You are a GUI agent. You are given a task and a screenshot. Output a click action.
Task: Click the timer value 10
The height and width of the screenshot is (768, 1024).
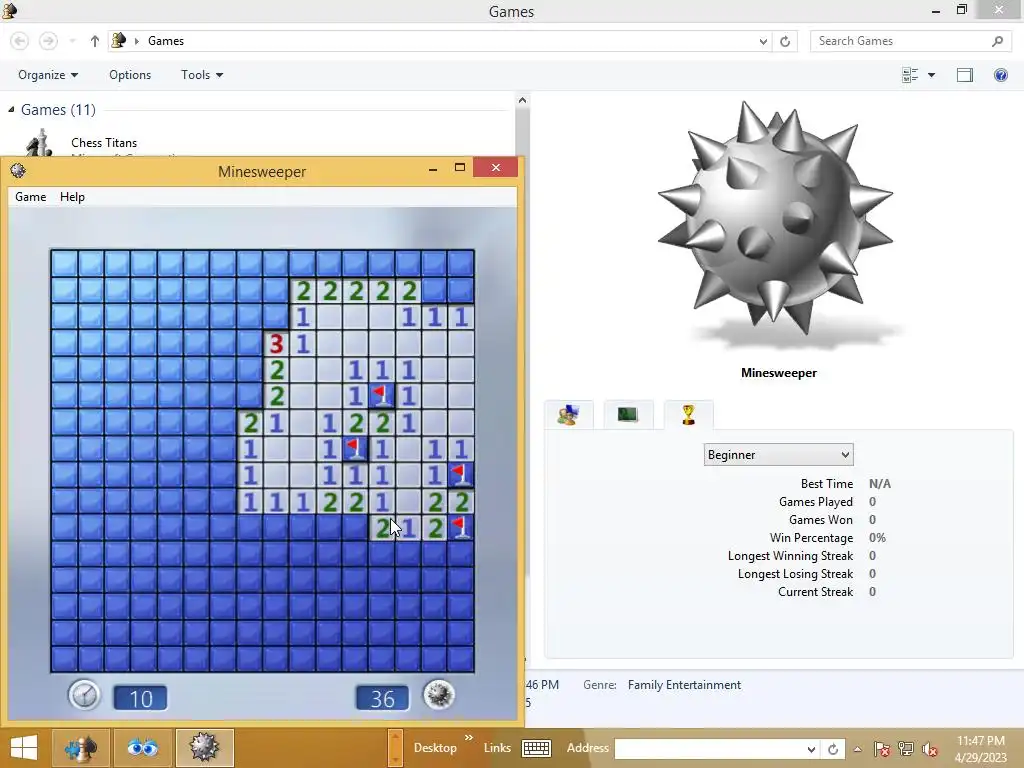[140, 698]
